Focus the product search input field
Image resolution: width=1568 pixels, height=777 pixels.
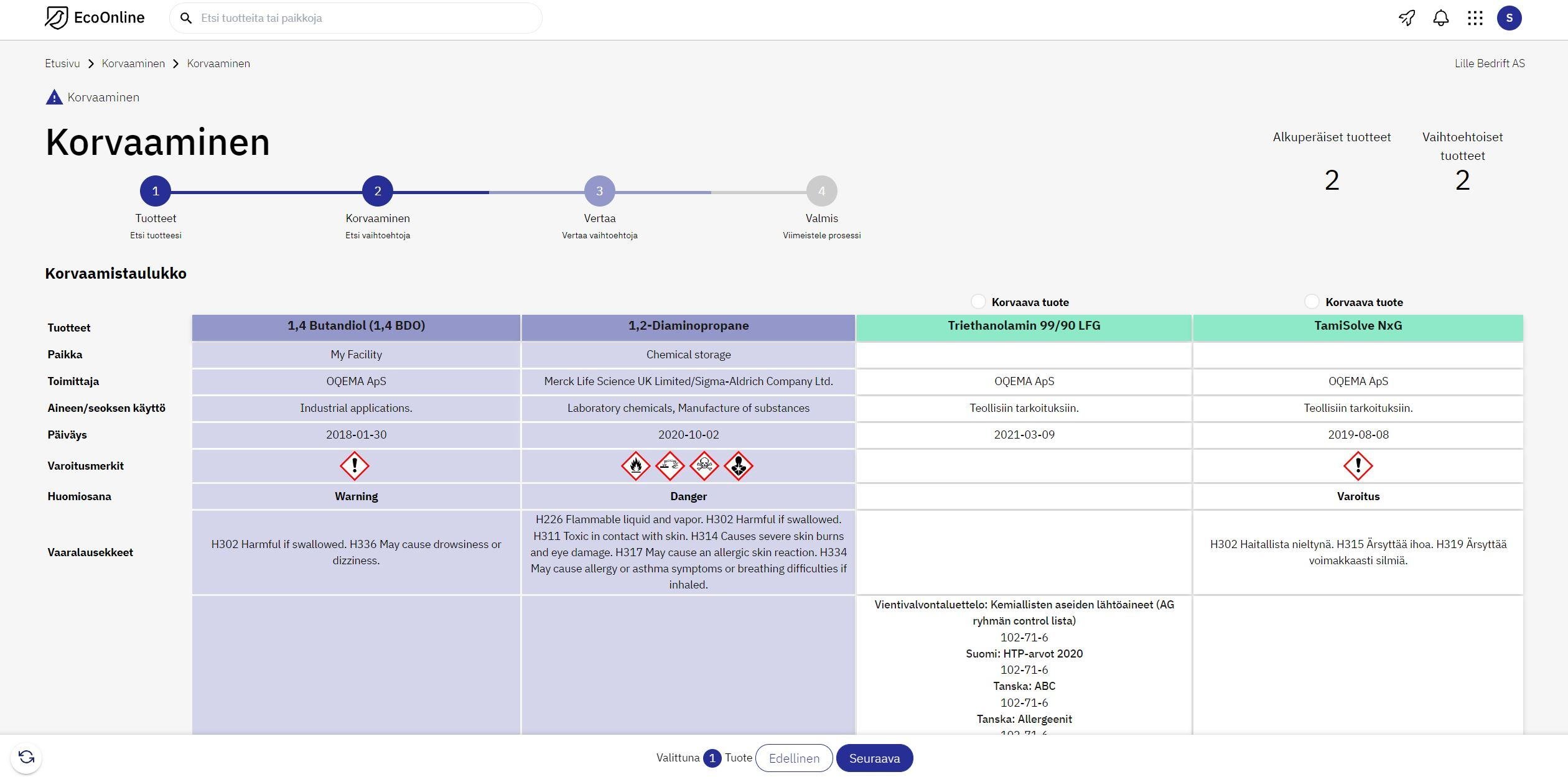click(x=356, y=18)
